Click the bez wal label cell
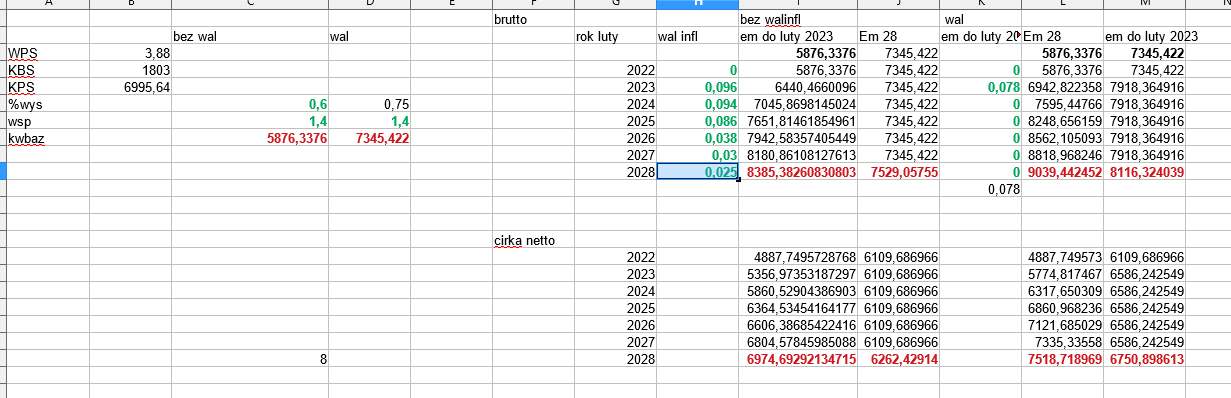1231x398 pixels. click(250, 36)
